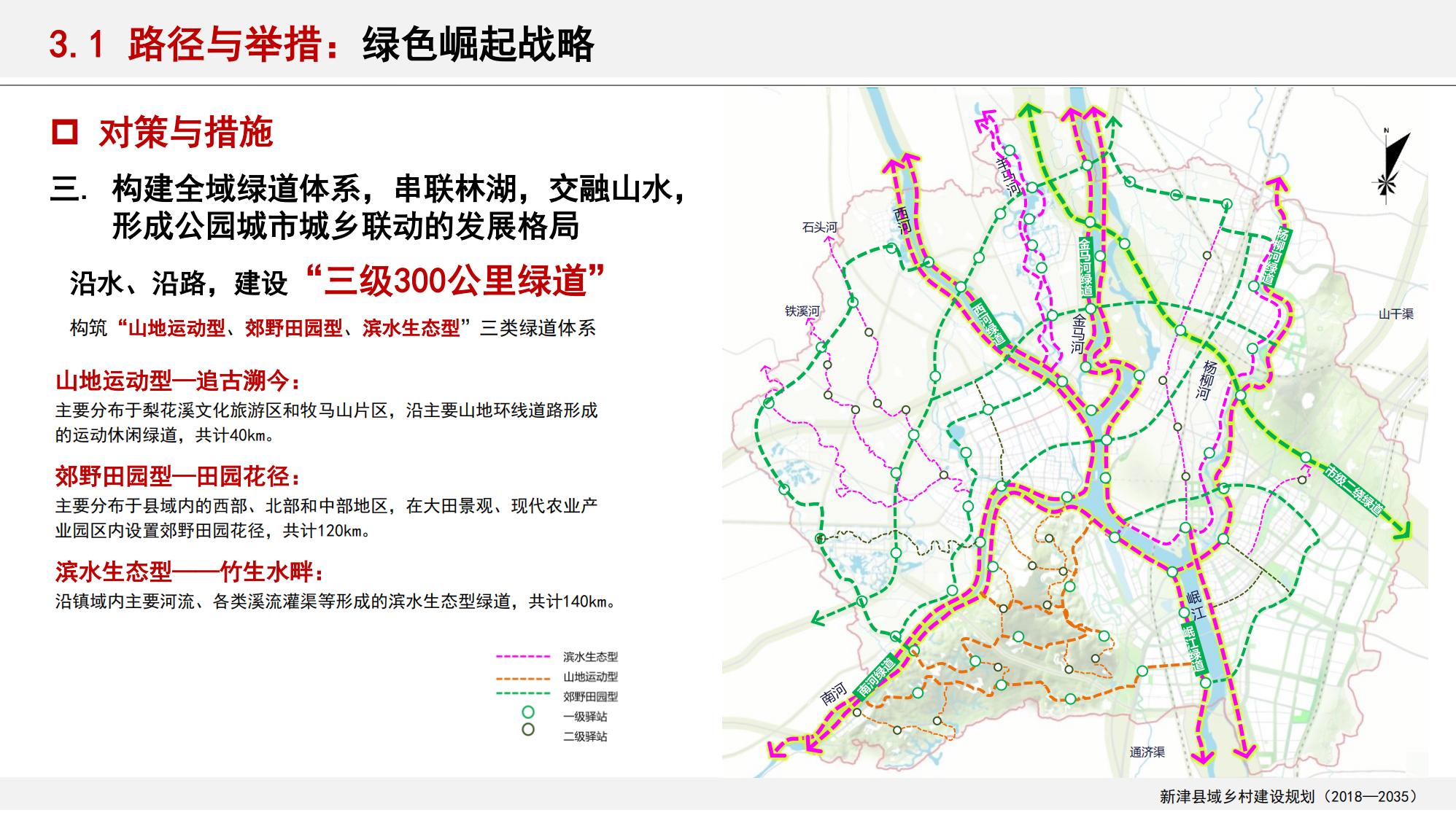Screen dimensions: 1456x818
Task: Click the dark circle 二级驿站 legend symbol
Action: 528,730
